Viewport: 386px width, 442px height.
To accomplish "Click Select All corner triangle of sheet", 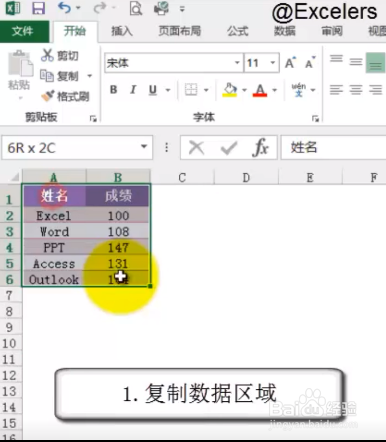I will (x=14, y=176).
